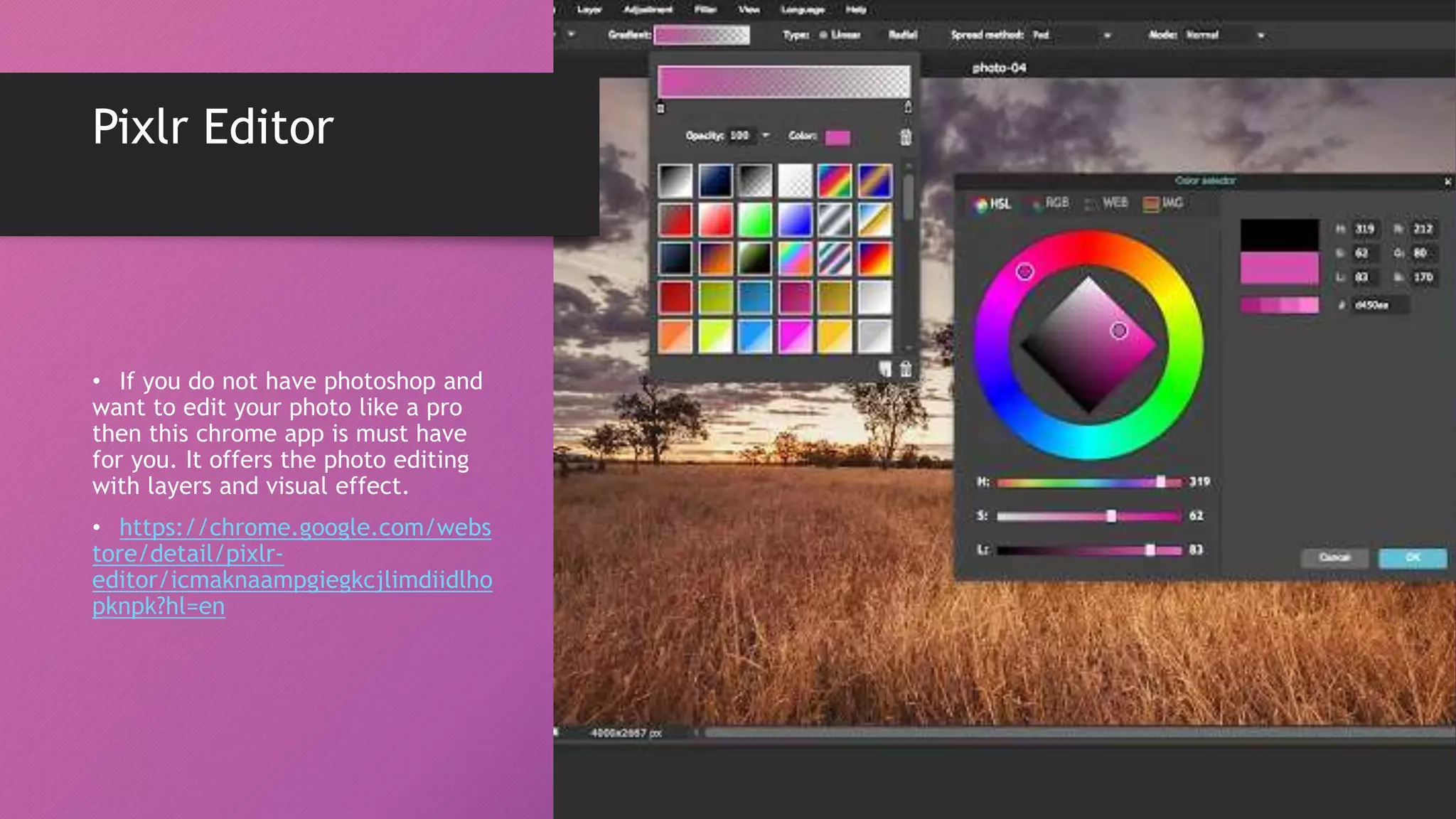Open the Filter menu
Screen dimensions: 1456x819
tap(705, 10)
